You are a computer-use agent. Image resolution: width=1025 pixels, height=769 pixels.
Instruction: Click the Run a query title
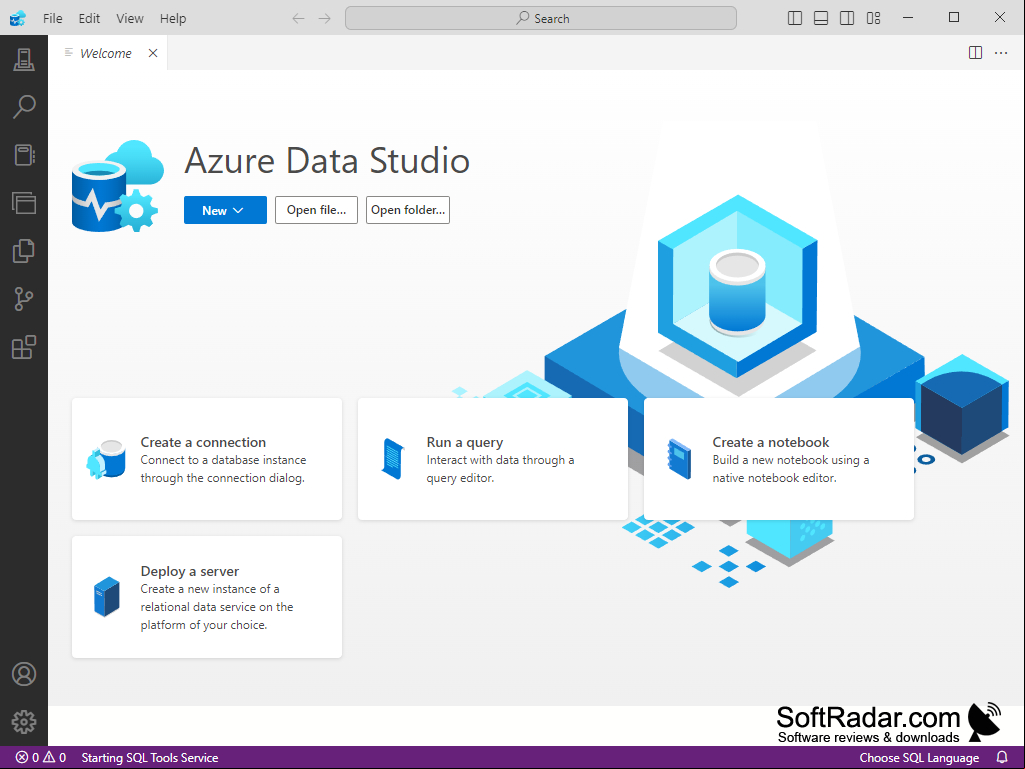pyautogui.click(x=465, y=442)
